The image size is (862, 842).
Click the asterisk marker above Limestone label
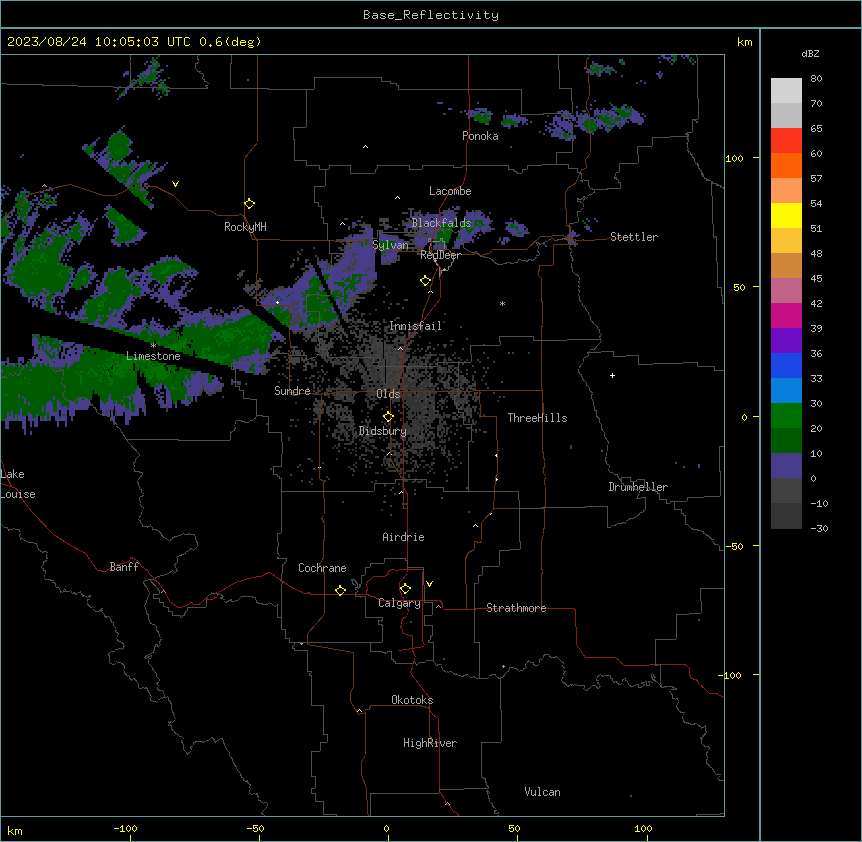tap(153, 345)
